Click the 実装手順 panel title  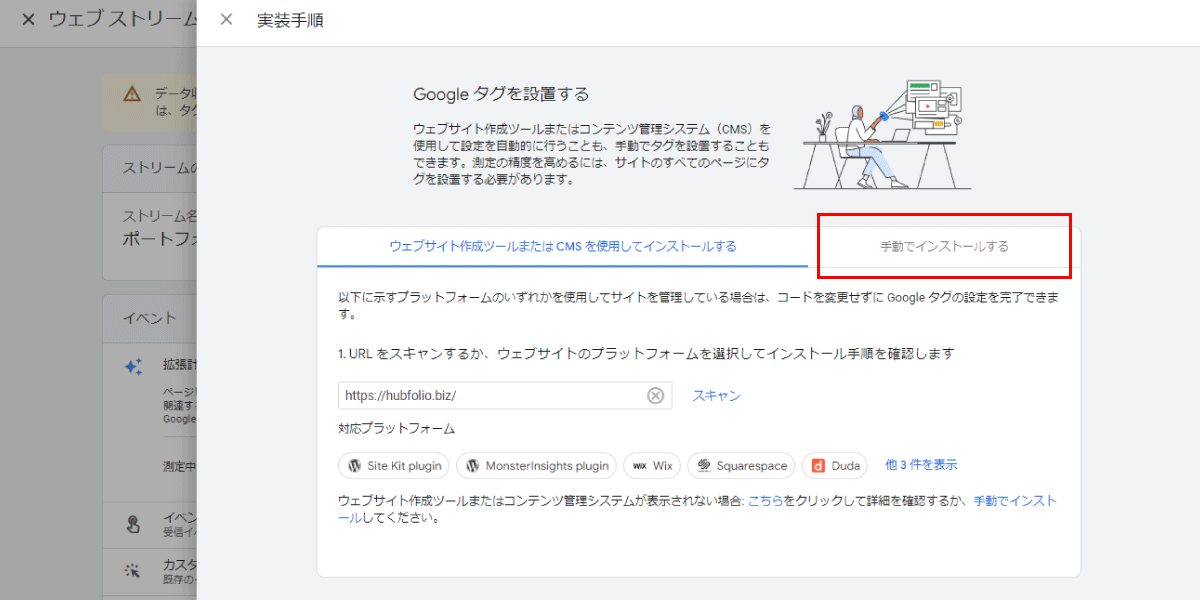pos(290,20)
